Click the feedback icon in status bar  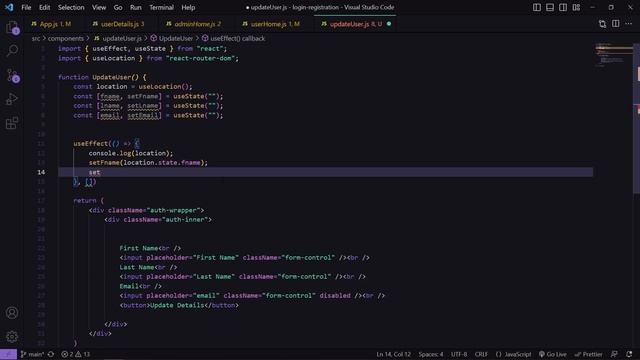click(x=614, y=354)
